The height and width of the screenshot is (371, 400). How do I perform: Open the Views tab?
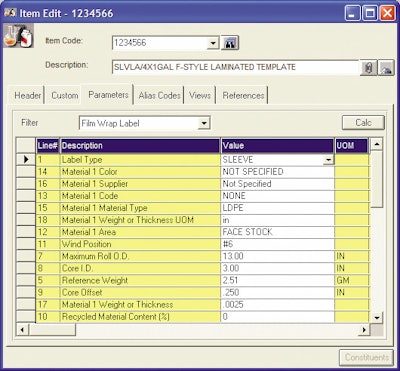click(200, 95)
